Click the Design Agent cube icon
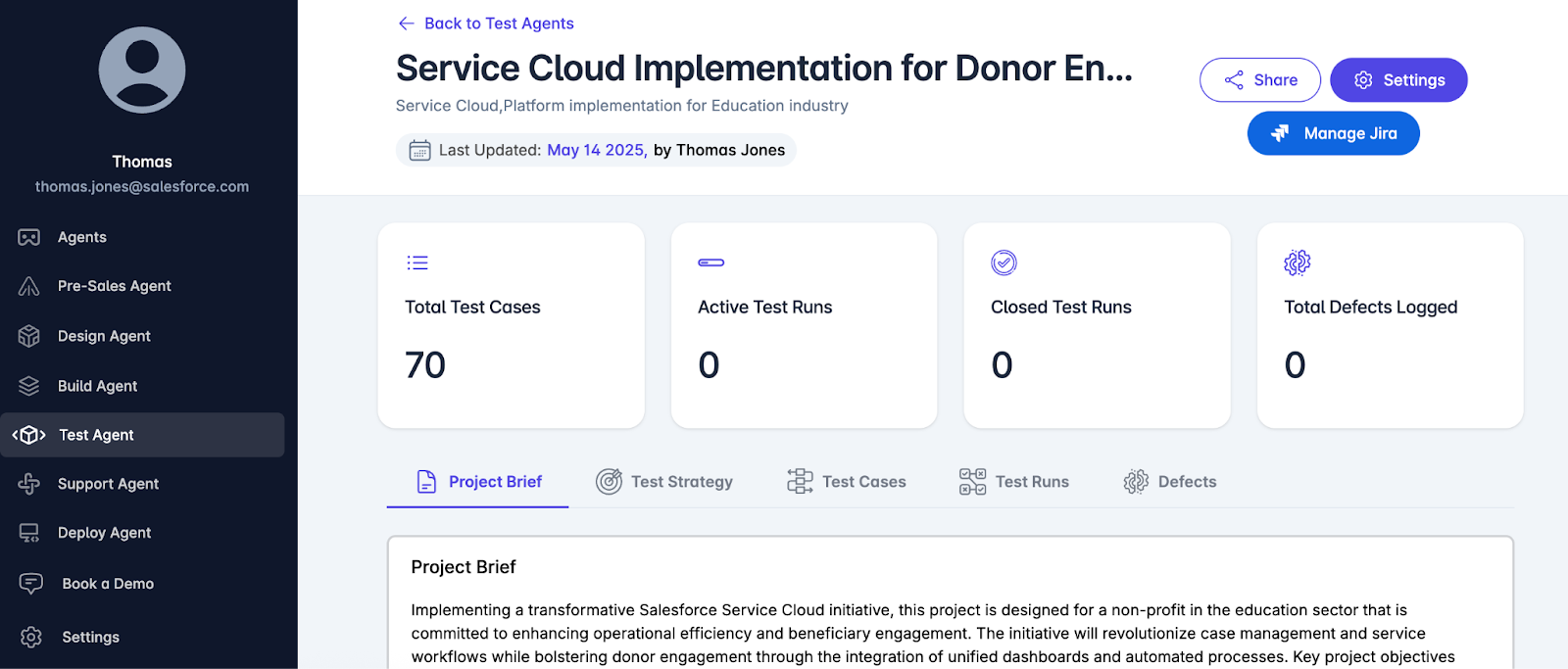The image size is (1568, 669). coord(29,336)
